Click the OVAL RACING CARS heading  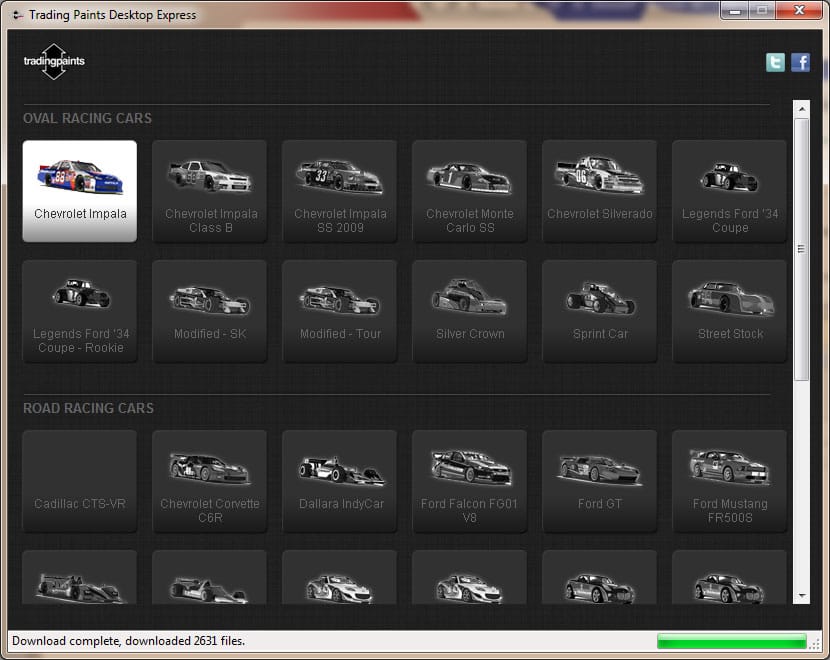click(87, 118)
